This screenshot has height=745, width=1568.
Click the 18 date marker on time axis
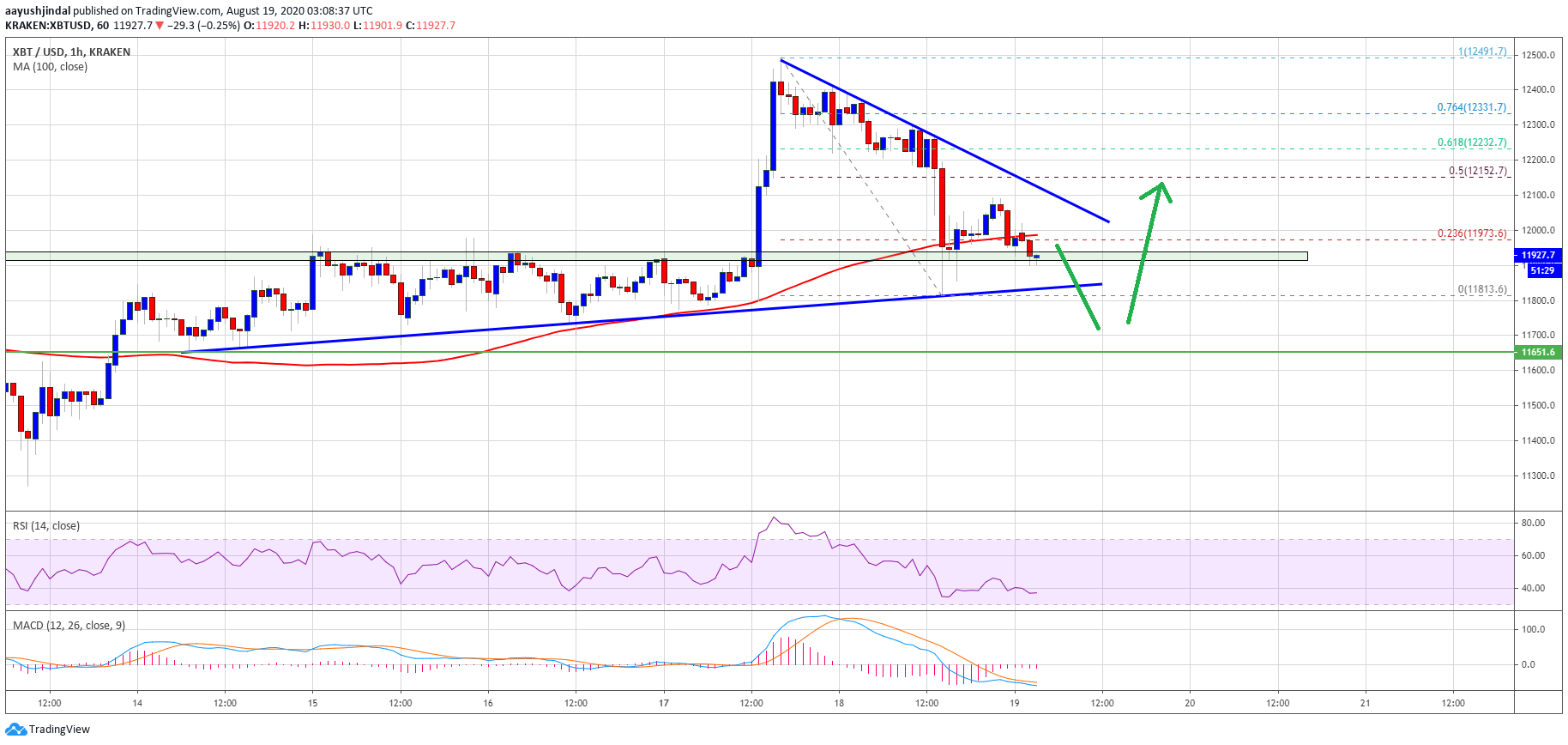coord(839,703)
